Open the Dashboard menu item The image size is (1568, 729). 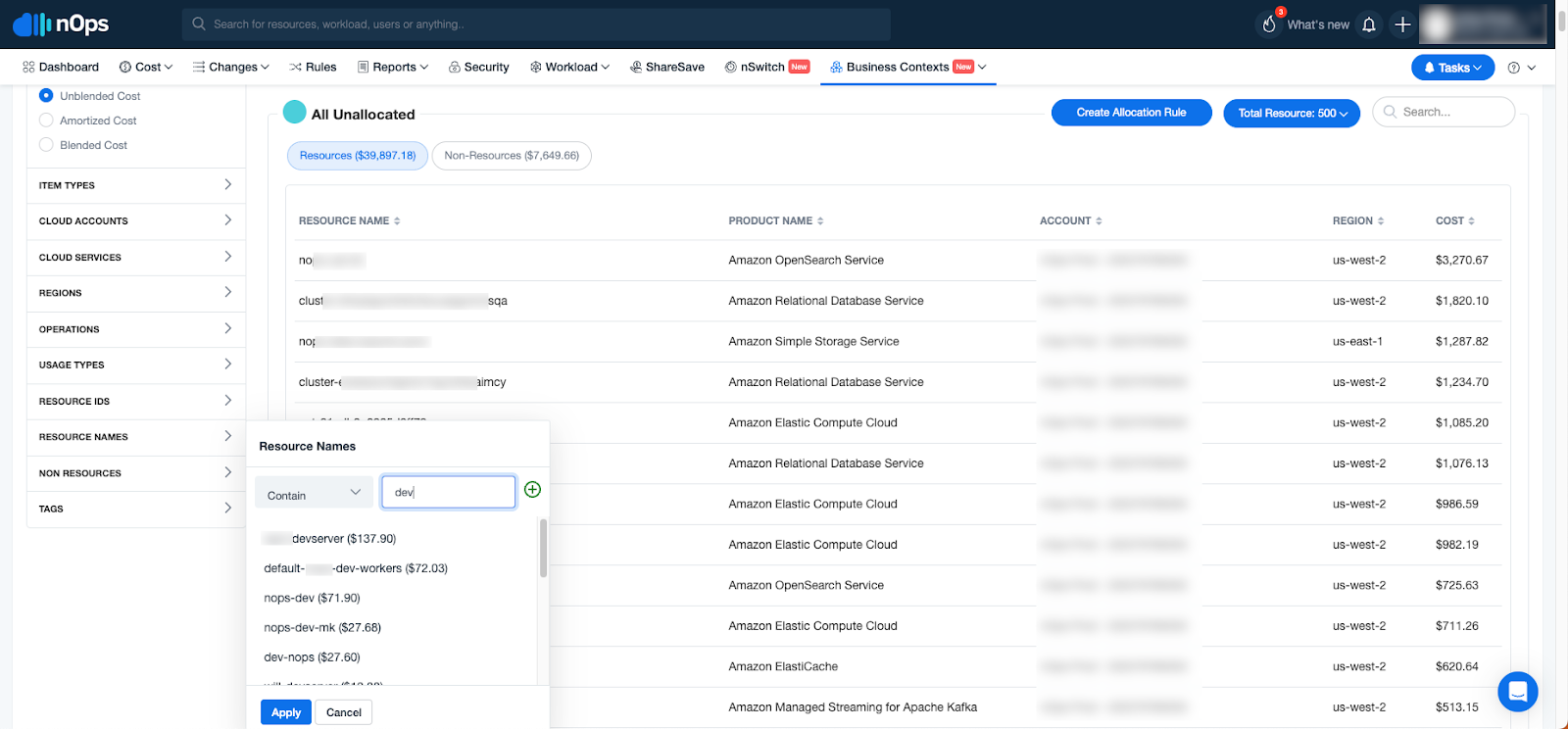point(61,68)
